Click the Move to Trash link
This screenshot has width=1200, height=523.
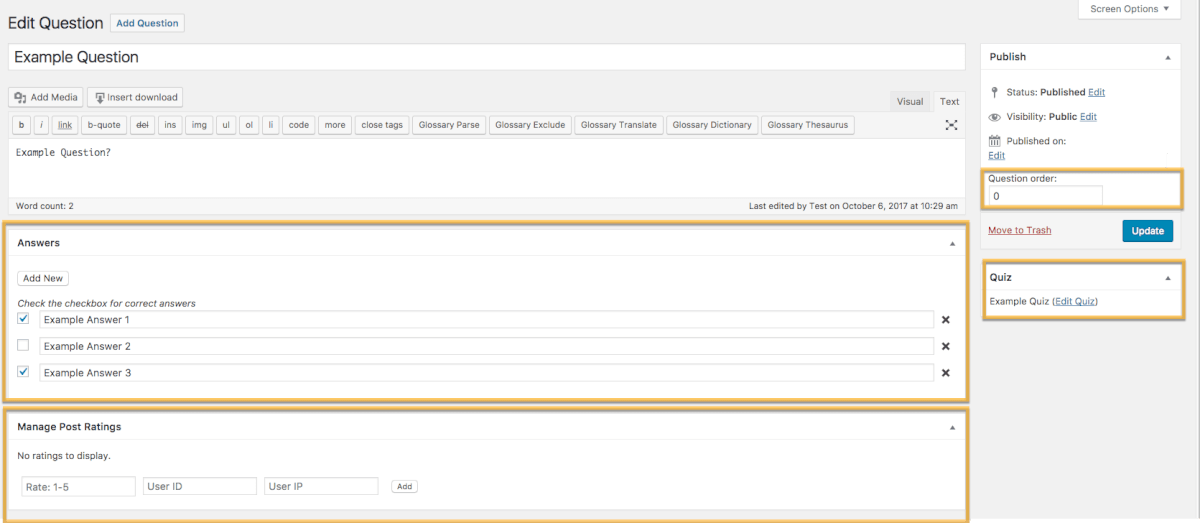[x=1019, y=230]
